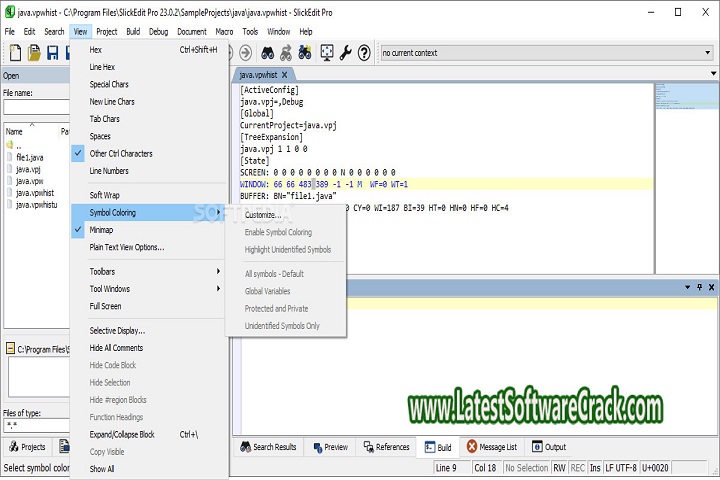Viewport: 720px width, 480px height.
Task: Expand the Toolbars submenu
Action: pos(148,271)
